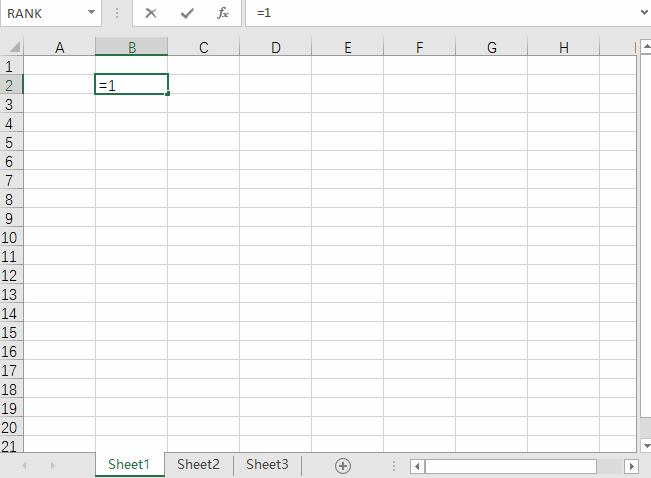The width and height of the screenshot is (651, 478).
Task: Select column F header
Action: (x=419, y=47)
